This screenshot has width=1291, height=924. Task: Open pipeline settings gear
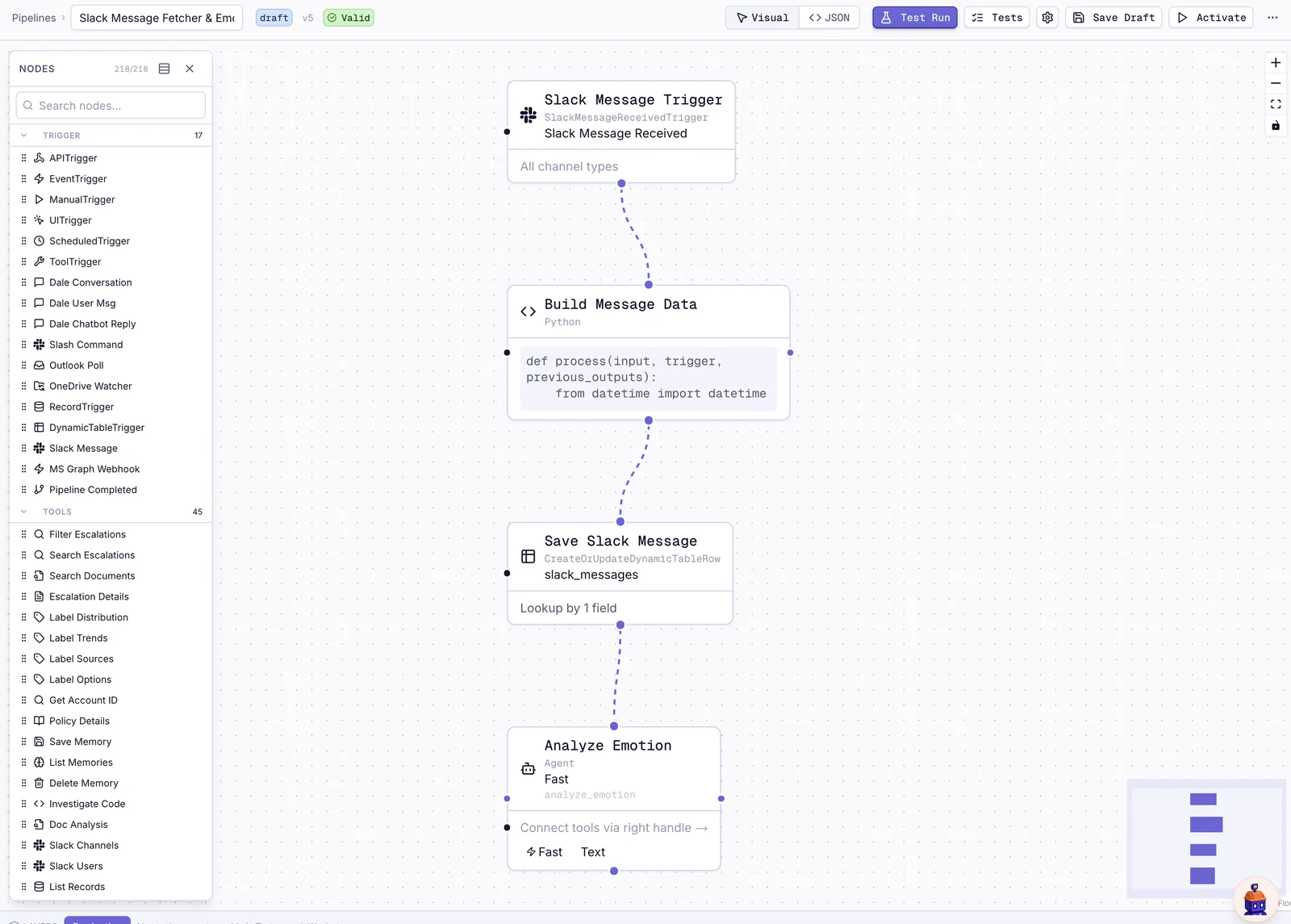pos(1047,18)
